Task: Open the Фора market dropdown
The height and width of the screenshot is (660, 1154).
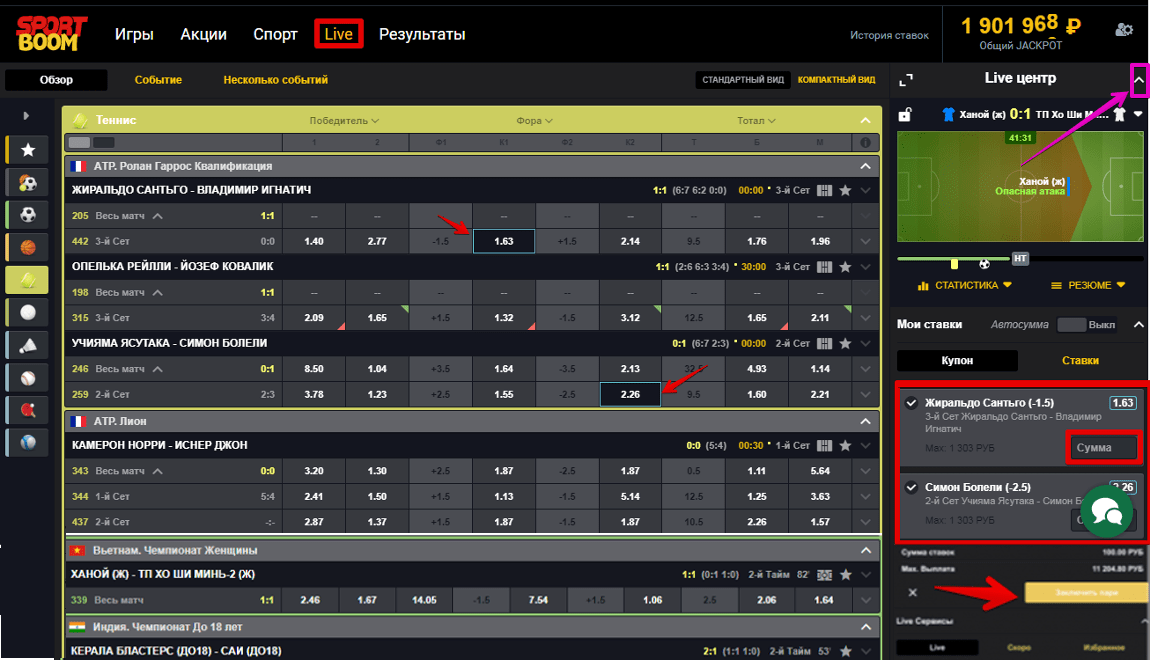Action: tap(534, 121)
